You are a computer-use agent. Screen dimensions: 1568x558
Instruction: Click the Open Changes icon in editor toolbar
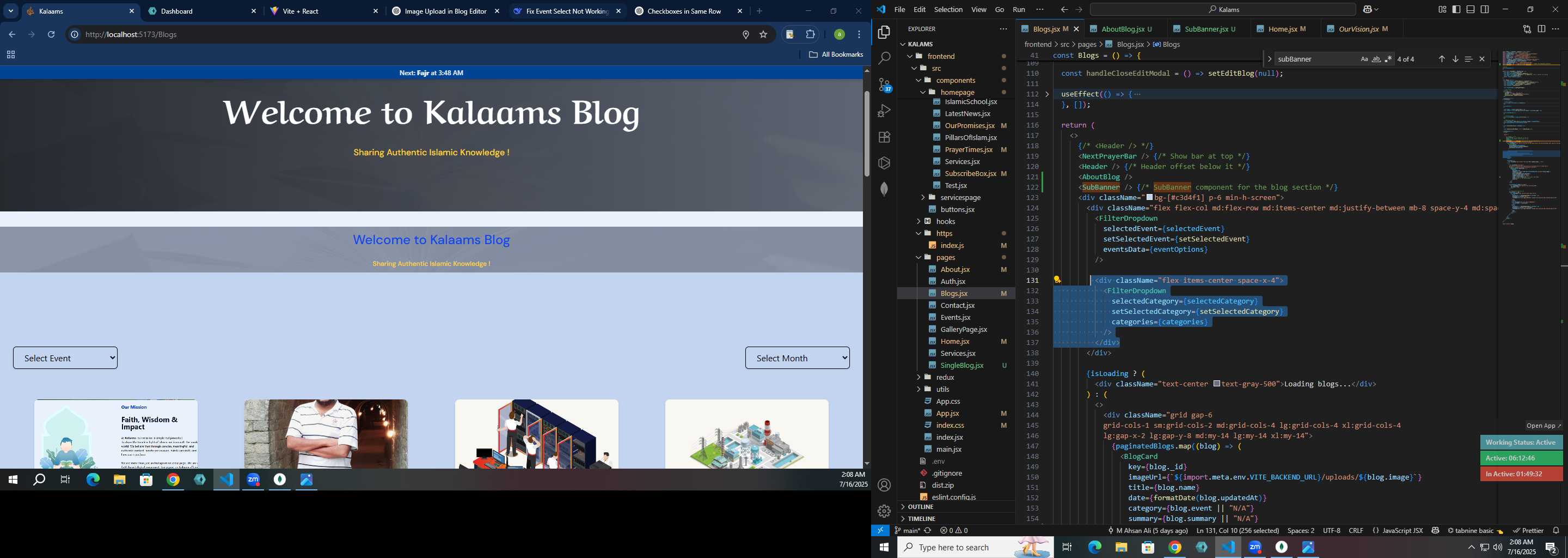(1527, 29)
